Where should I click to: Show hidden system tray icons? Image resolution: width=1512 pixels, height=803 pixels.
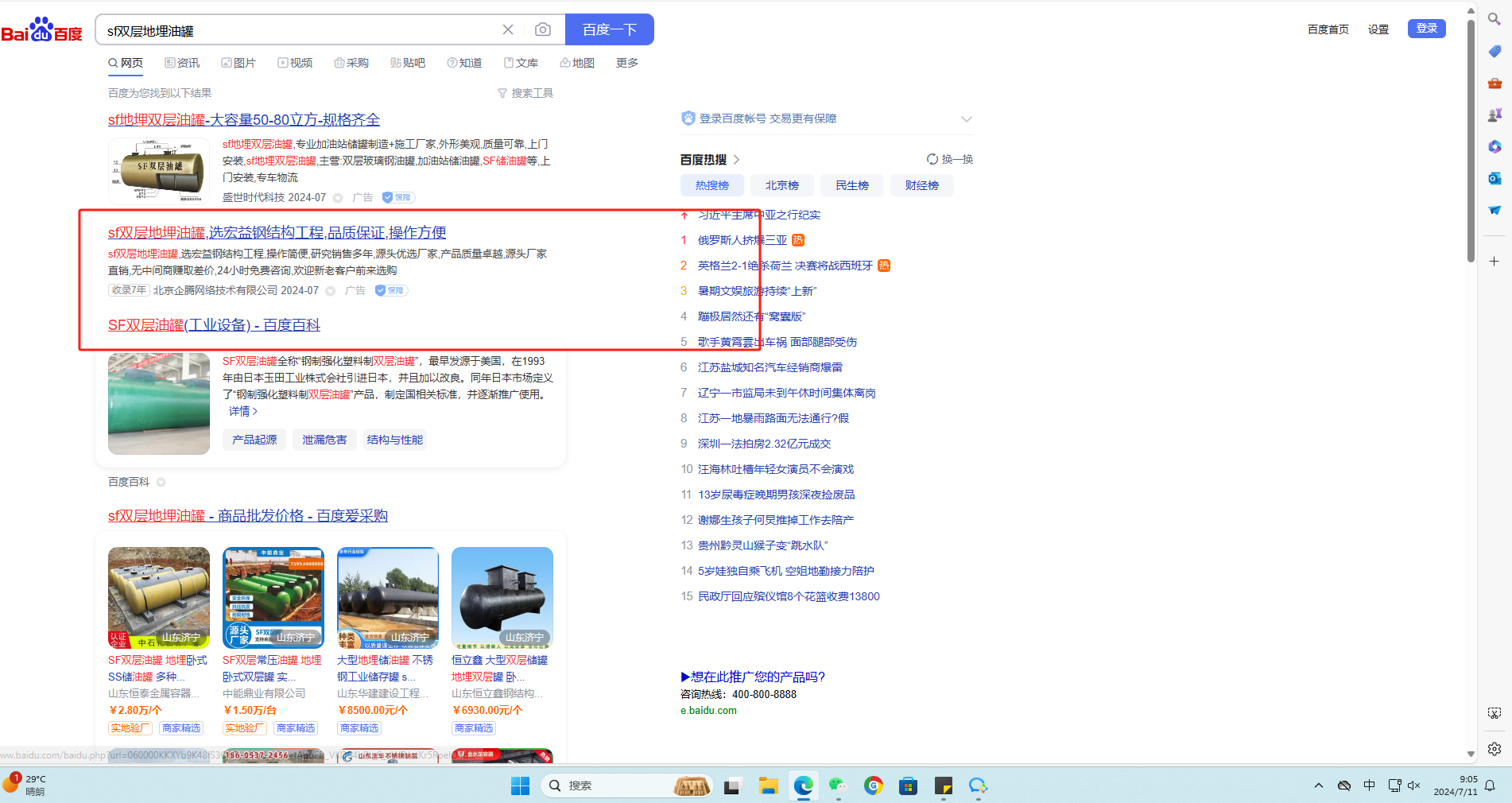1319,786
